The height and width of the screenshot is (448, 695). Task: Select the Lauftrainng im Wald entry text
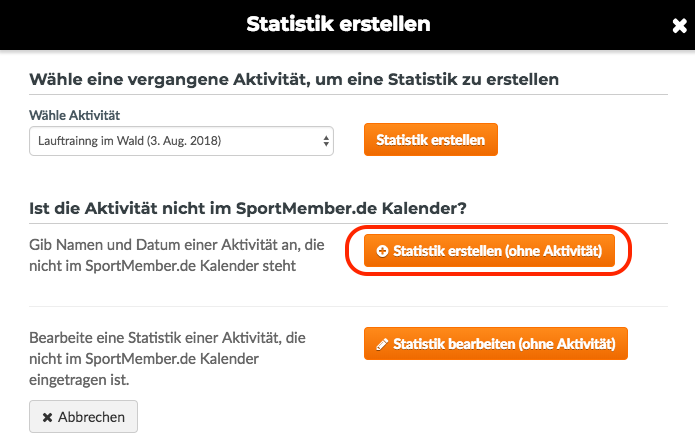coord(129,141)
